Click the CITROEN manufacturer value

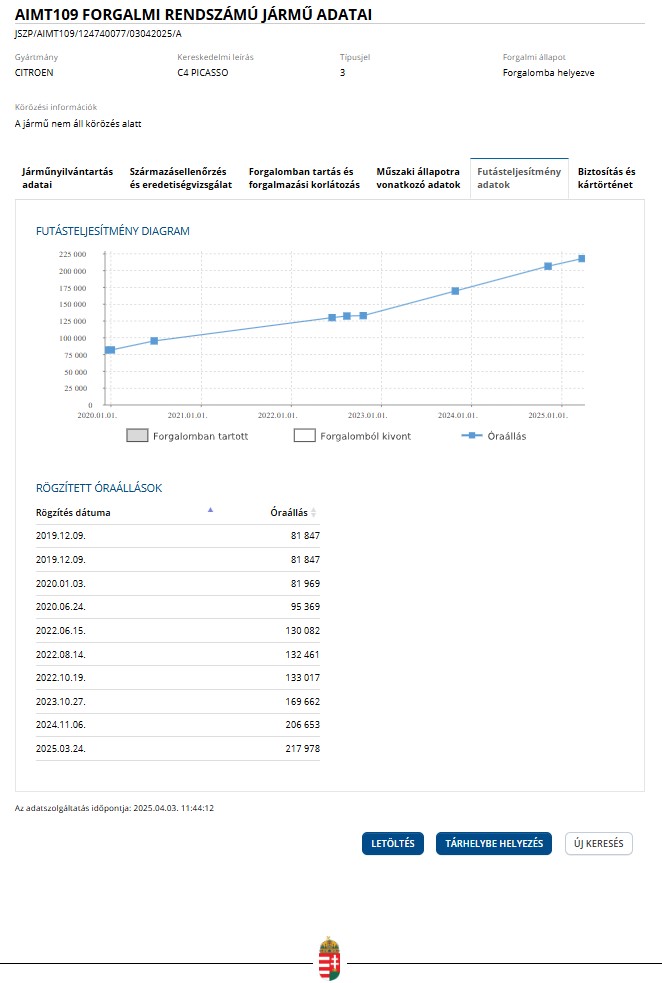tap(34, 72)
